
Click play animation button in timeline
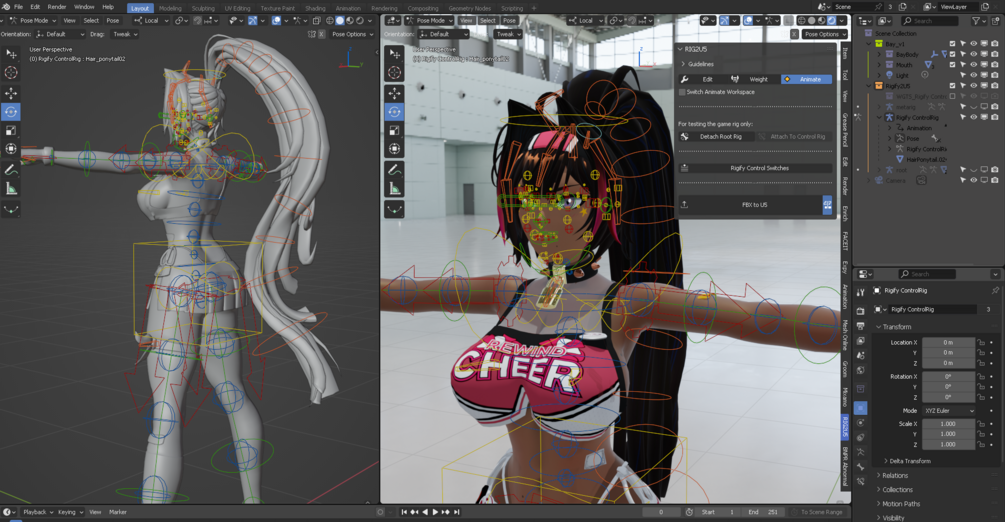[435, 512]
